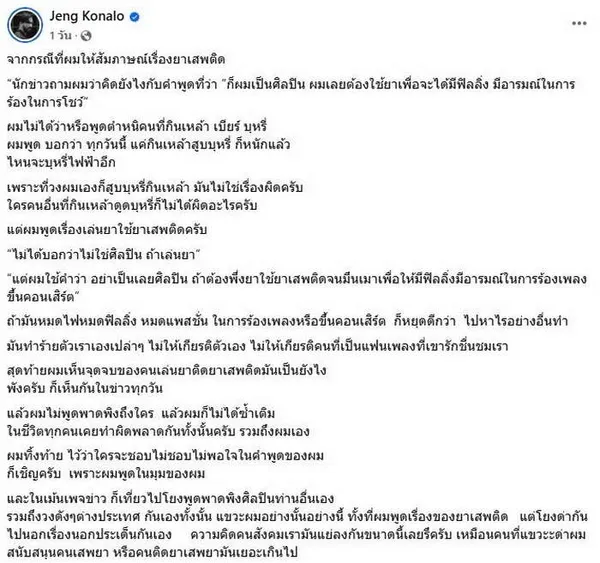Click the globe public-privacy icon

click(86, 36)
